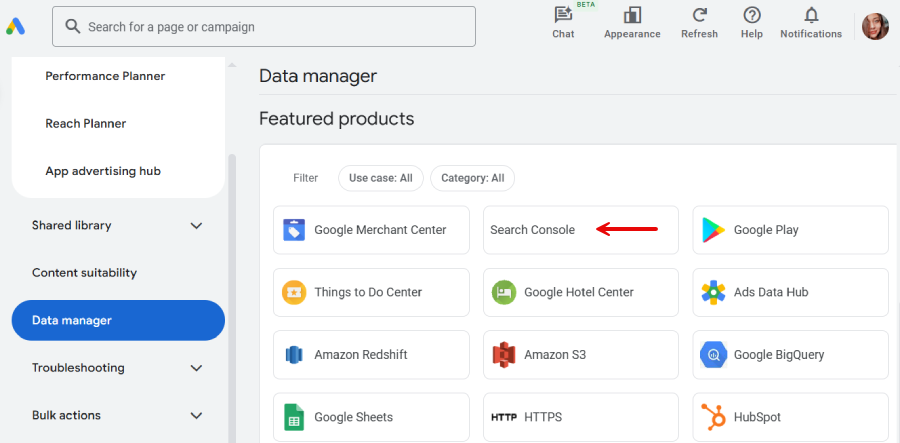Open the Chat beta panel
Screen dimensions: 900x443
[563, 23]
